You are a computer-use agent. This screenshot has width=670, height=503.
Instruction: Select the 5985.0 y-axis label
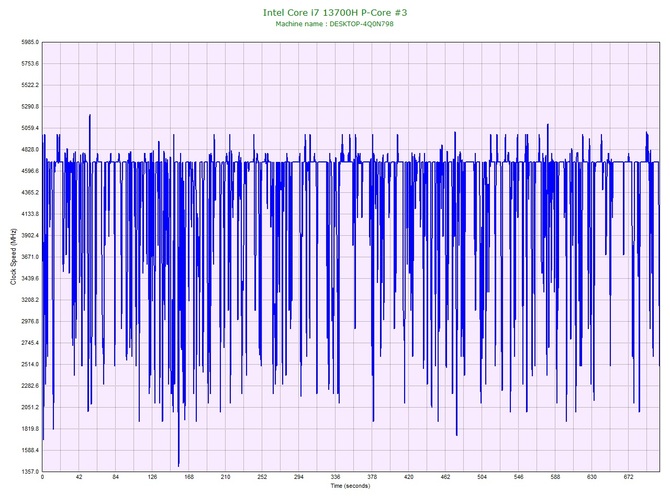click(x=30, y=42)
